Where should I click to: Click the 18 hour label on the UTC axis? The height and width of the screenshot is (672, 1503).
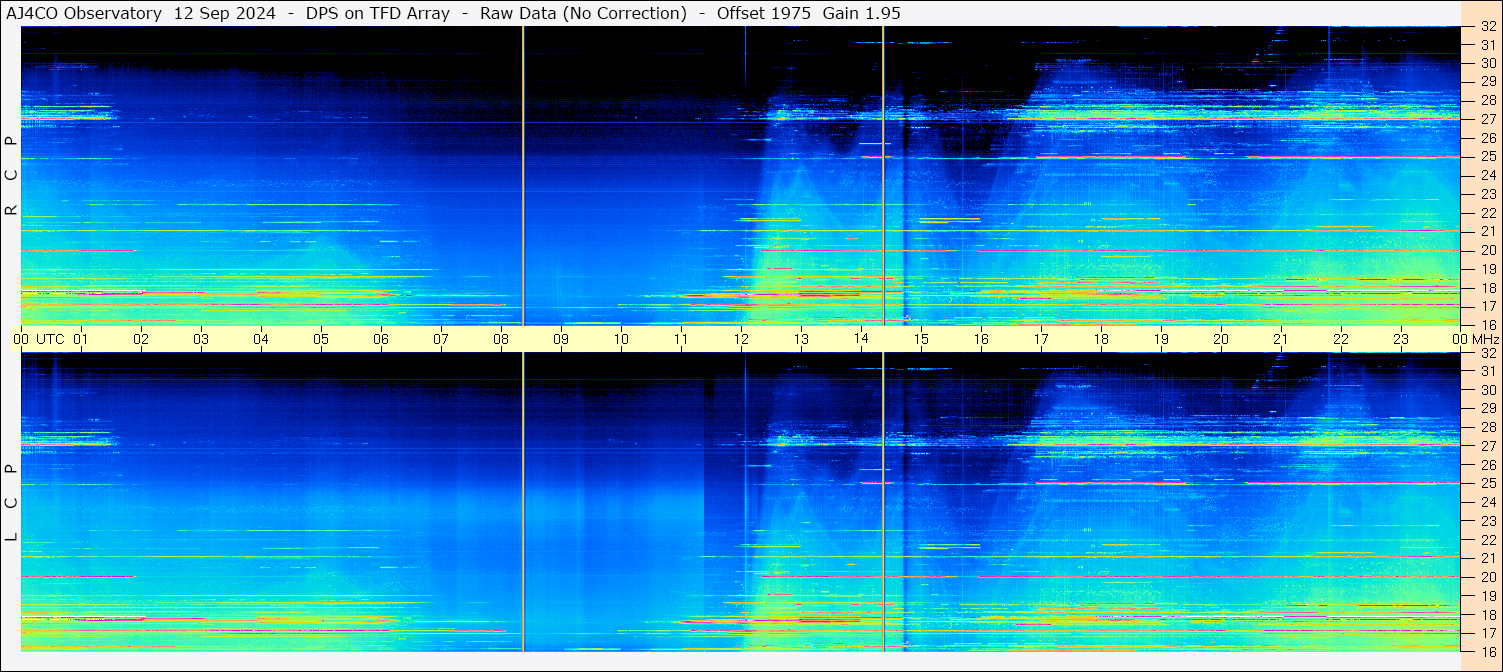point(1101,339)
